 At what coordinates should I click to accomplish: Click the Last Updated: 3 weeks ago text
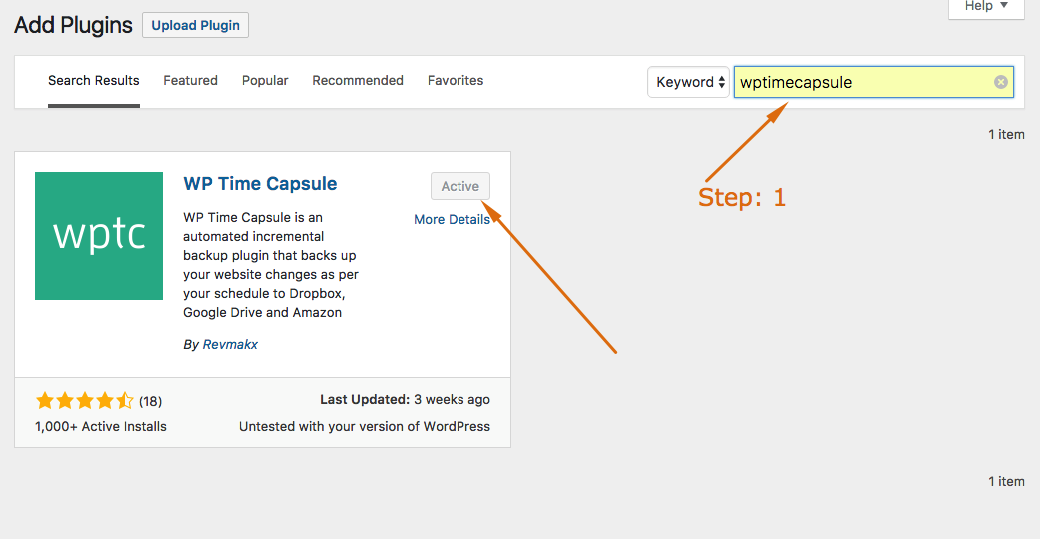405,400
